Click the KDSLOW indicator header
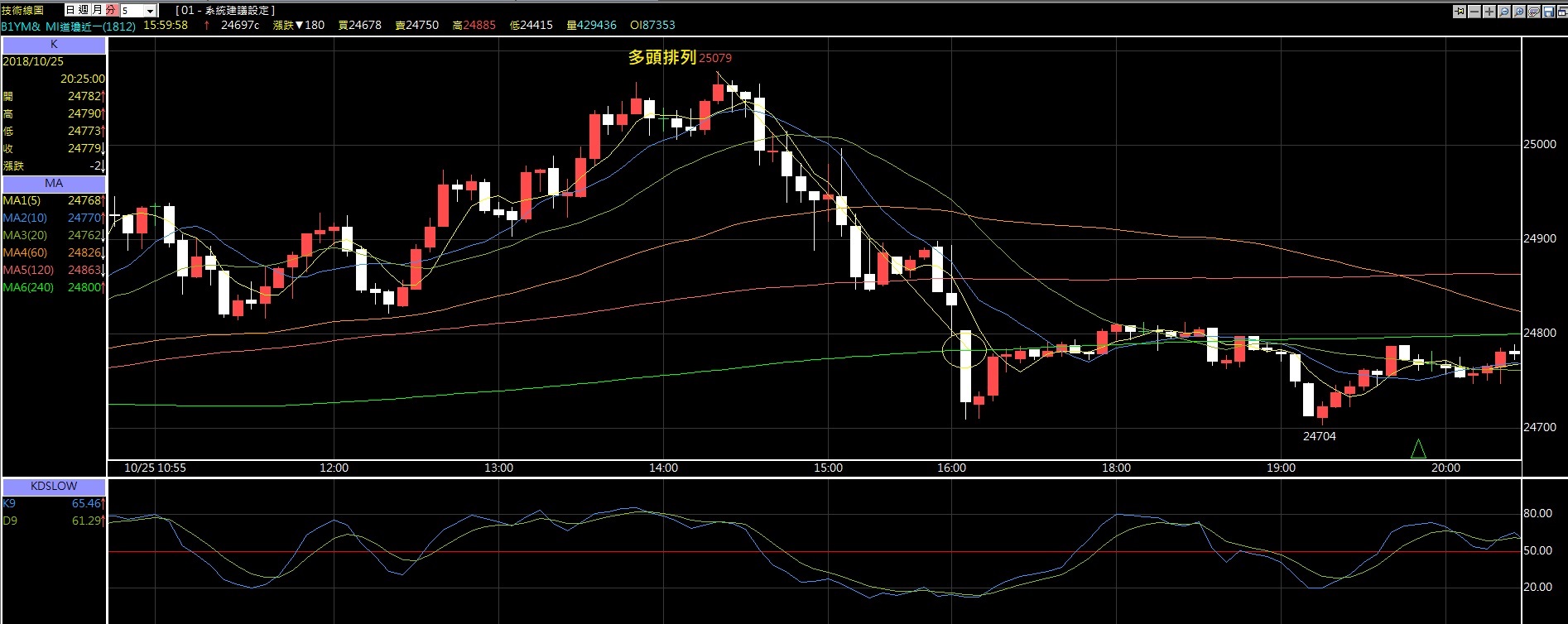This screenshot has width=1568, height=624. click(54, 486)
